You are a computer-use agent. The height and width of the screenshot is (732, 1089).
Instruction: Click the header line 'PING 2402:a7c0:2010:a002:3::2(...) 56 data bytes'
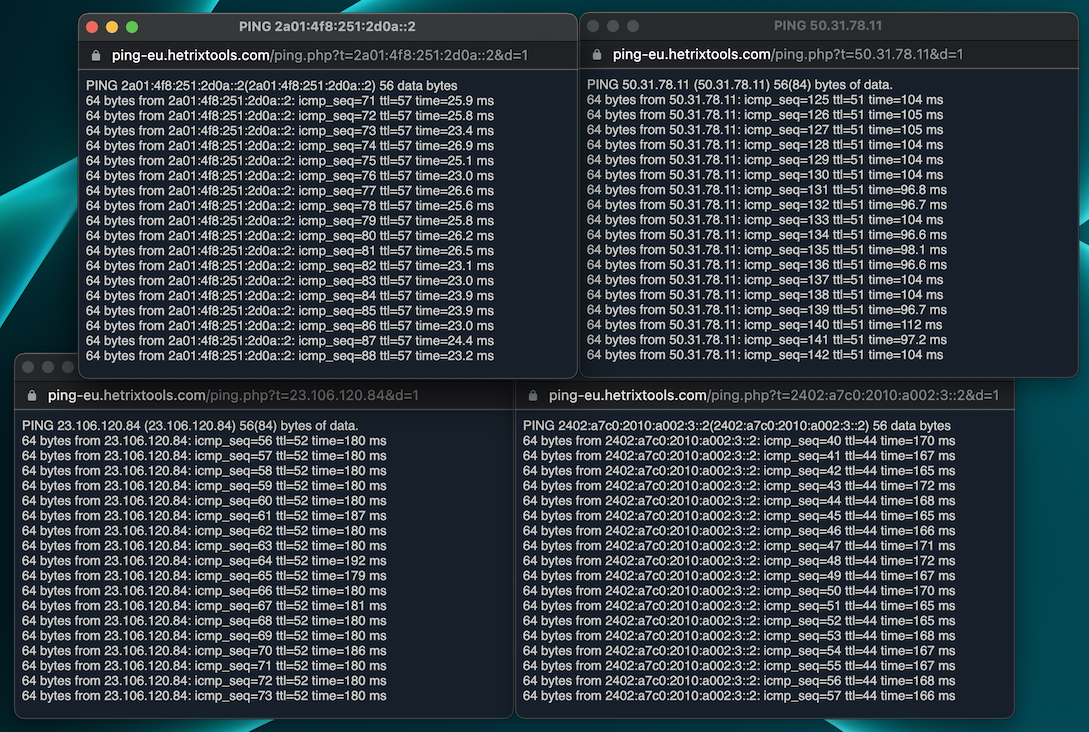[x=737, y=426]
